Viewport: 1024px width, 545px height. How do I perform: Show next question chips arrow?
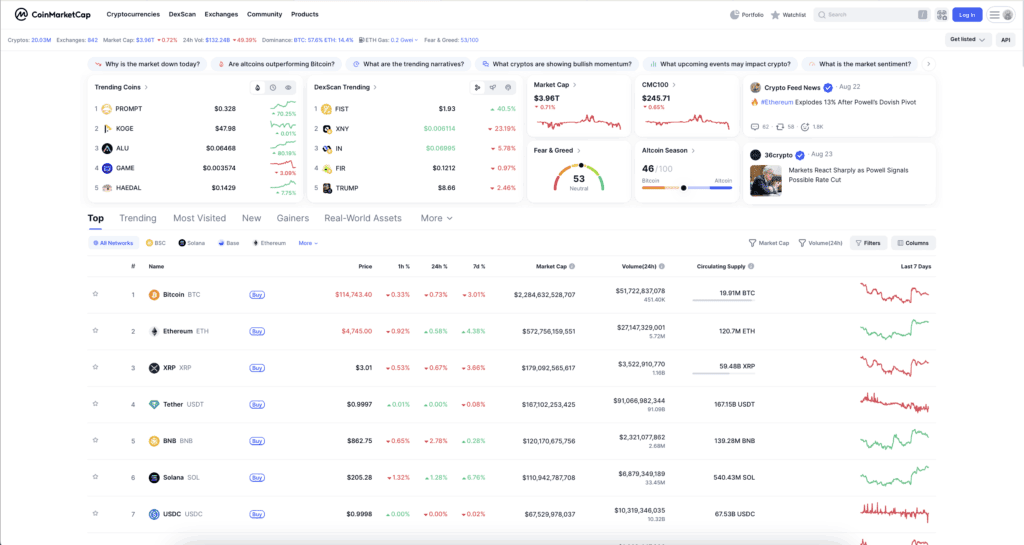(x=929, y=64)
